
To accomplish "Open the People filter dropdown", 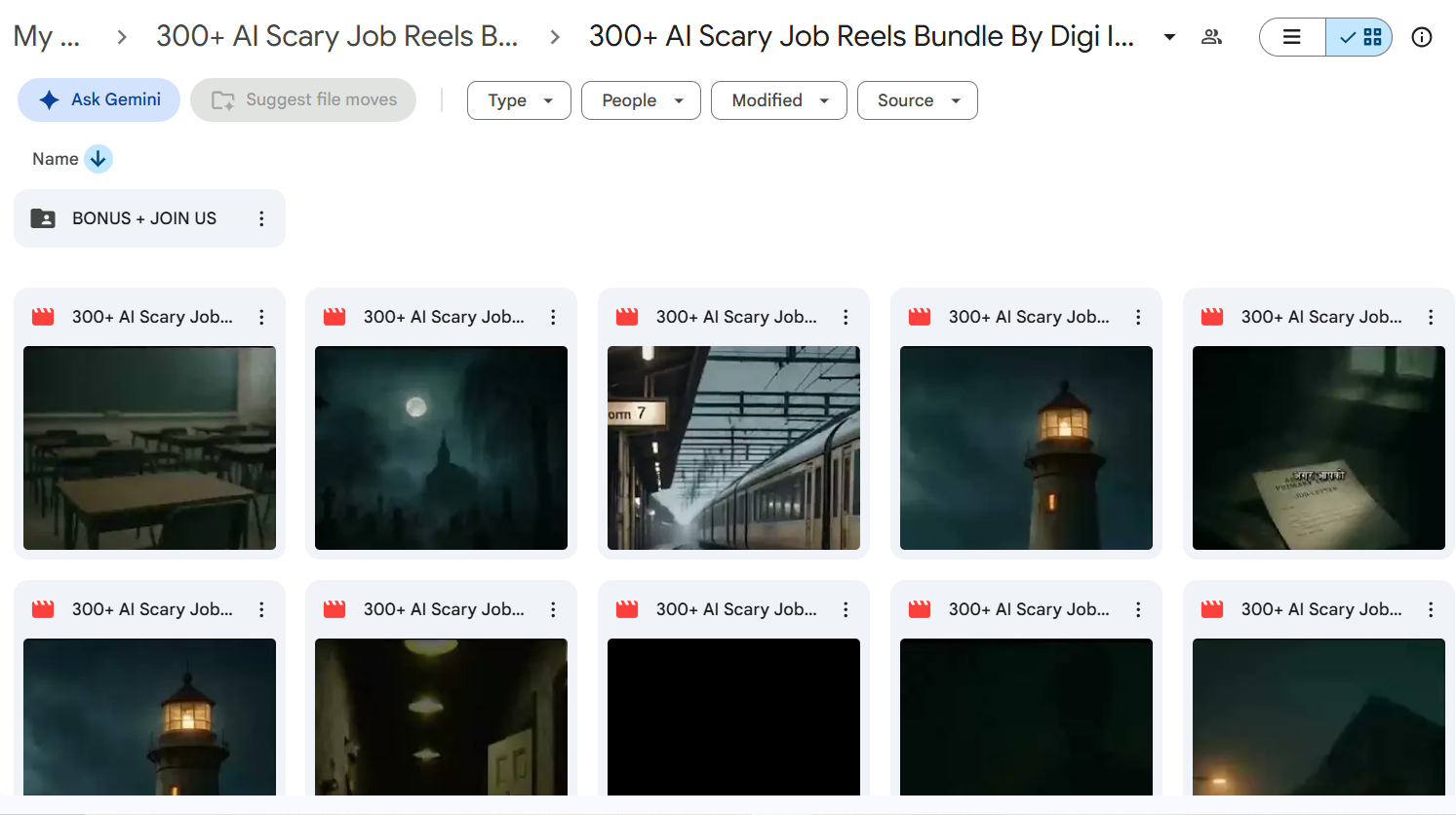I will 641,100.
